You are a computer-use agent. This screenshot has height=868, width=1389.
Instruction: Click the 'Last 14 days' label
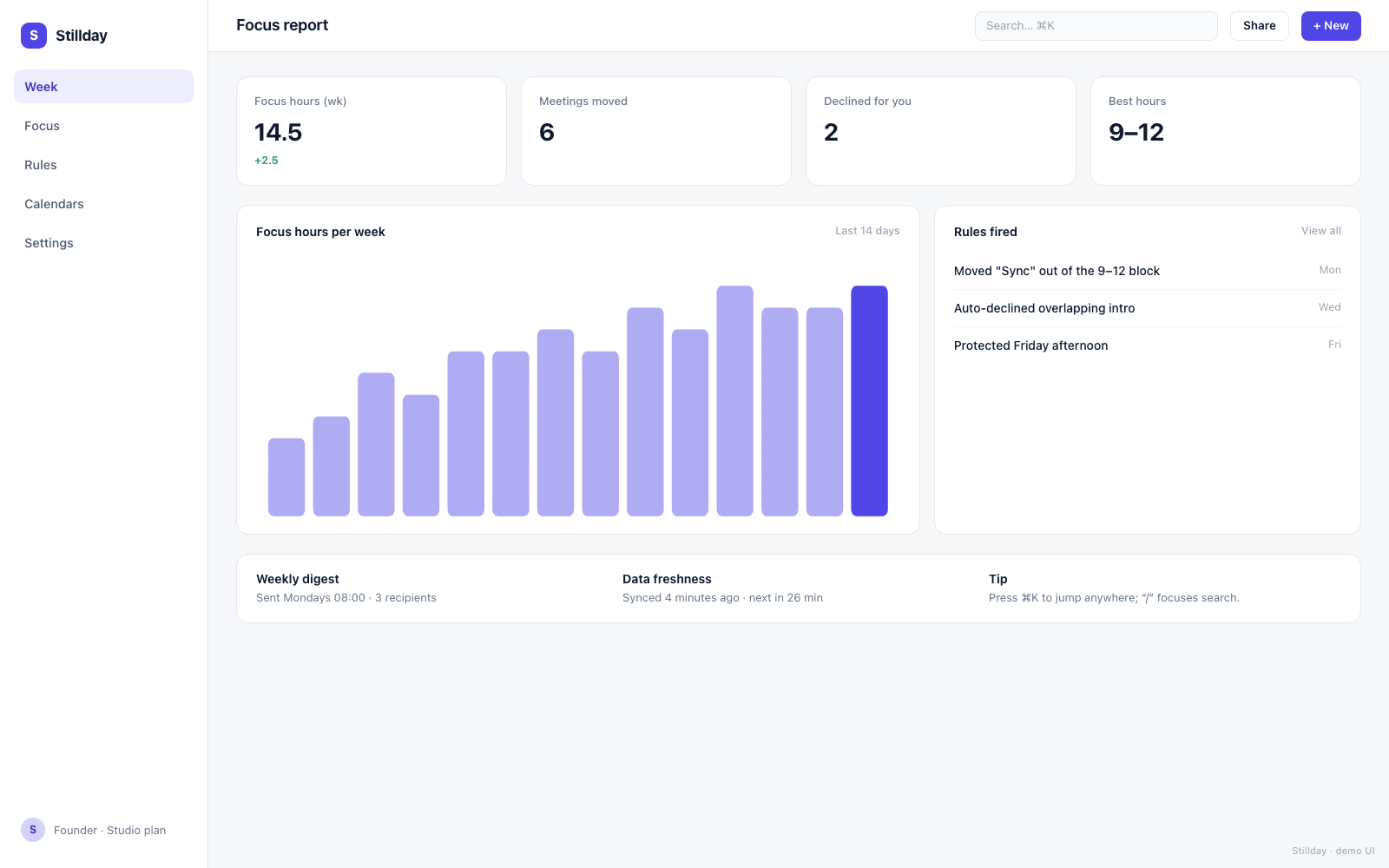pyautogui.click(x=867, y=231)
